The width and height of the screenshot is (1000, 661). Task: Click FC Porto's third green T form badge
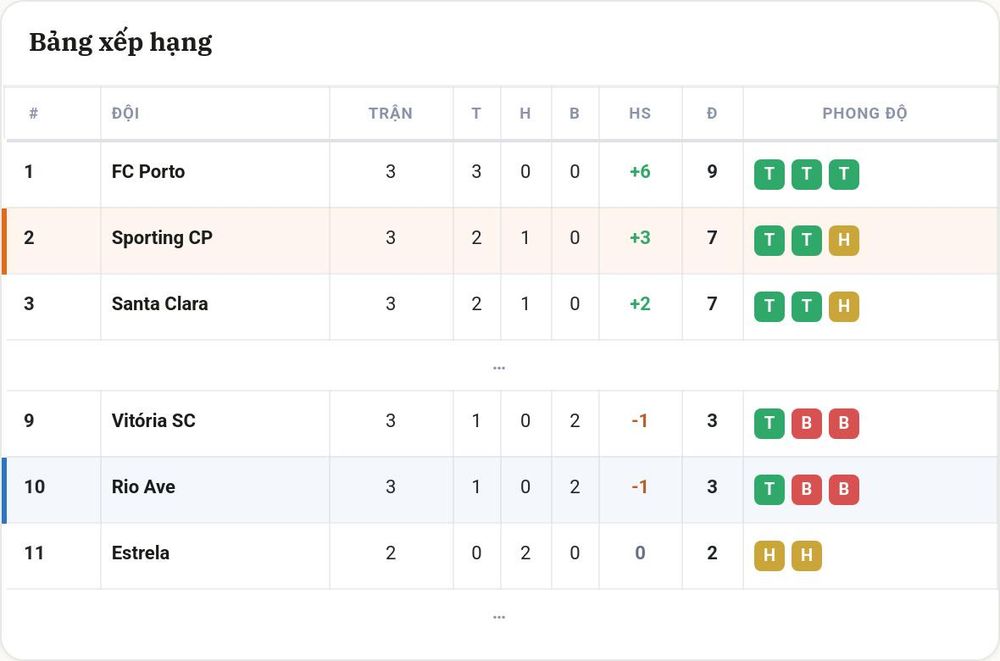point(844,174)
